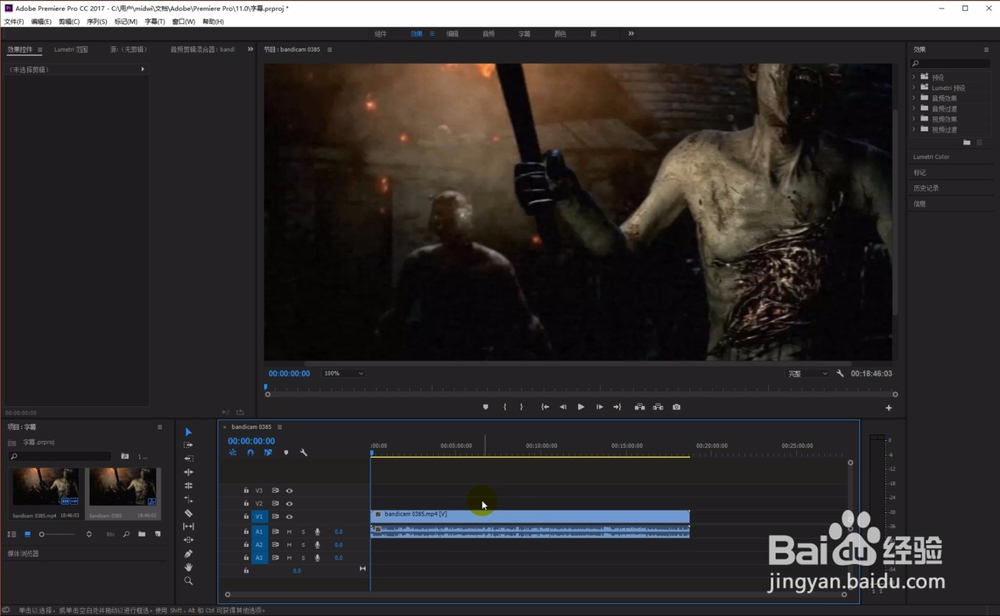
Task: Open timeline wrench display settings
Action: click(304, 453)
